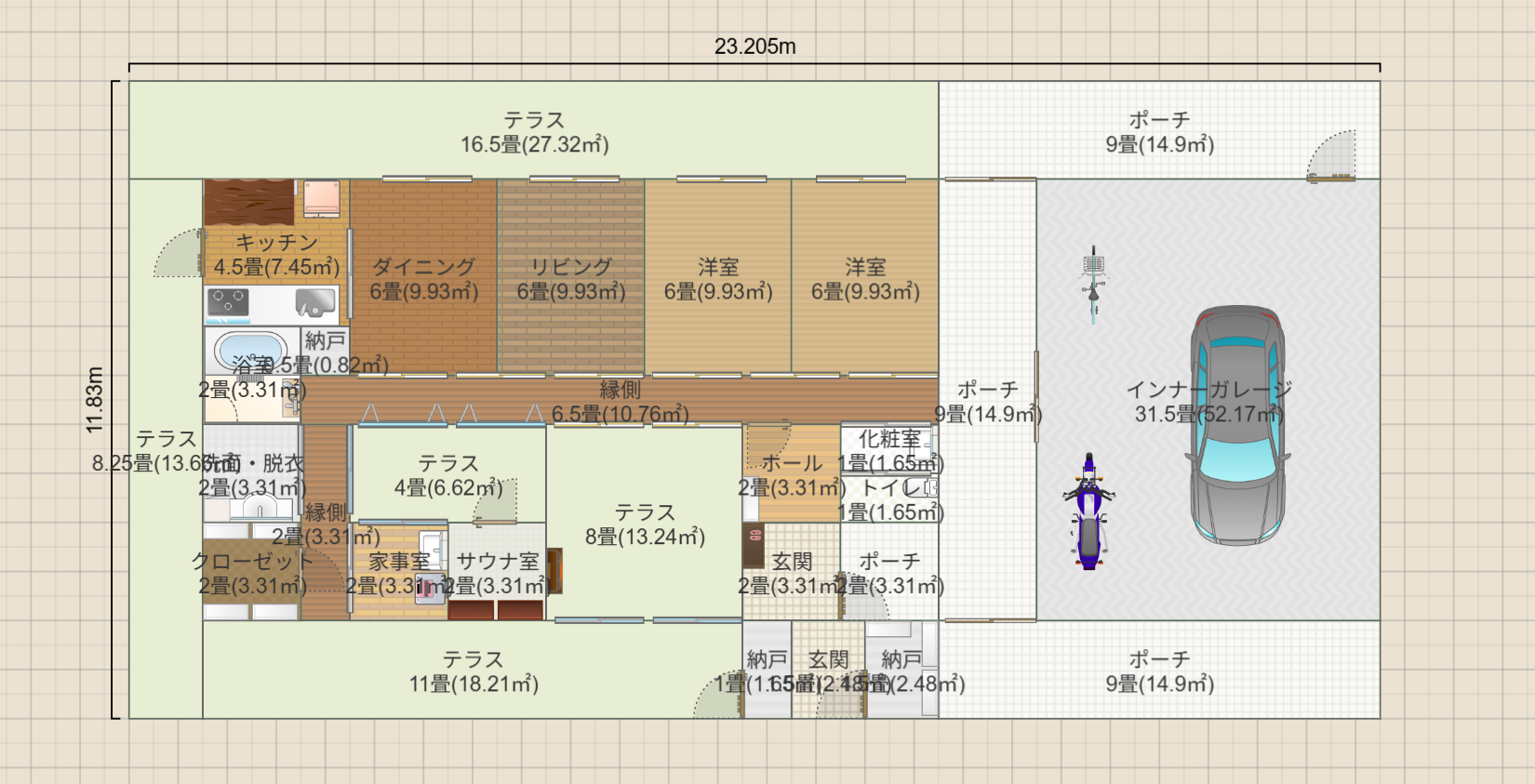Screen dimensions: 1535x784
Task: Click the 11.83m height dimension
Action: 94,400
